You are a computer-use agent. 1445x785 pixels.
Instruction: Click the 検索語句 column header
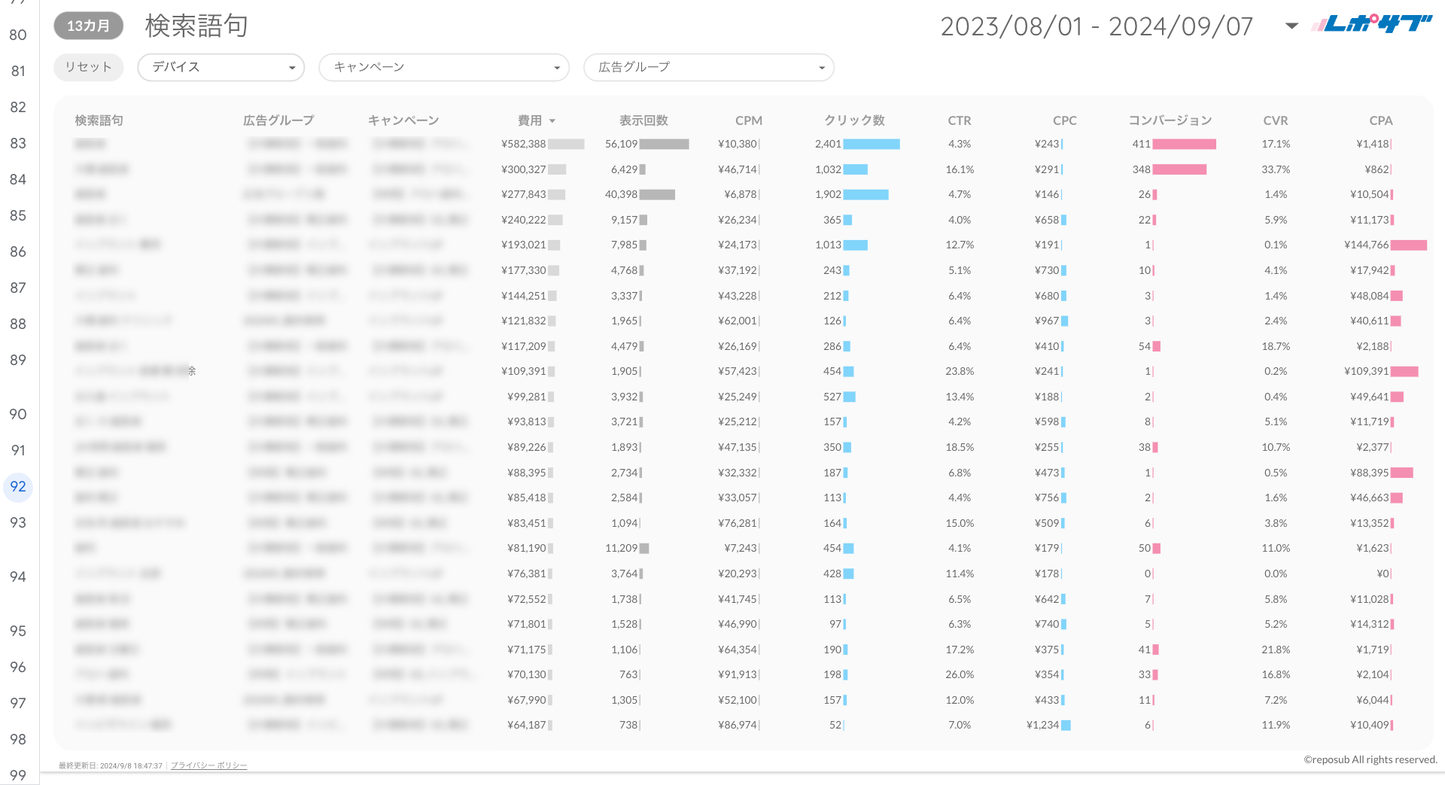99,120
